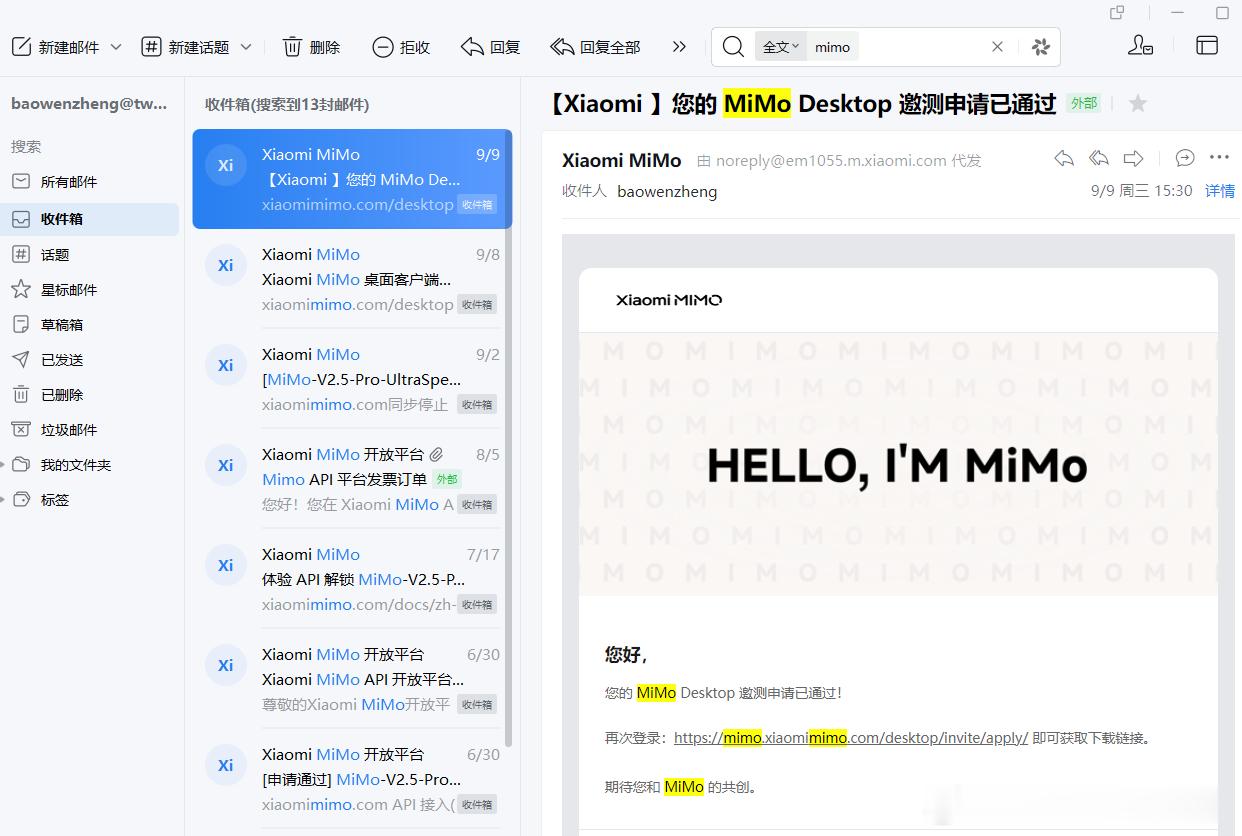Image resolution: width=1242 pixels, height=836 pixels.
Task: Click the chat bubble icon in message header
Action: [x=1185, y=158]
